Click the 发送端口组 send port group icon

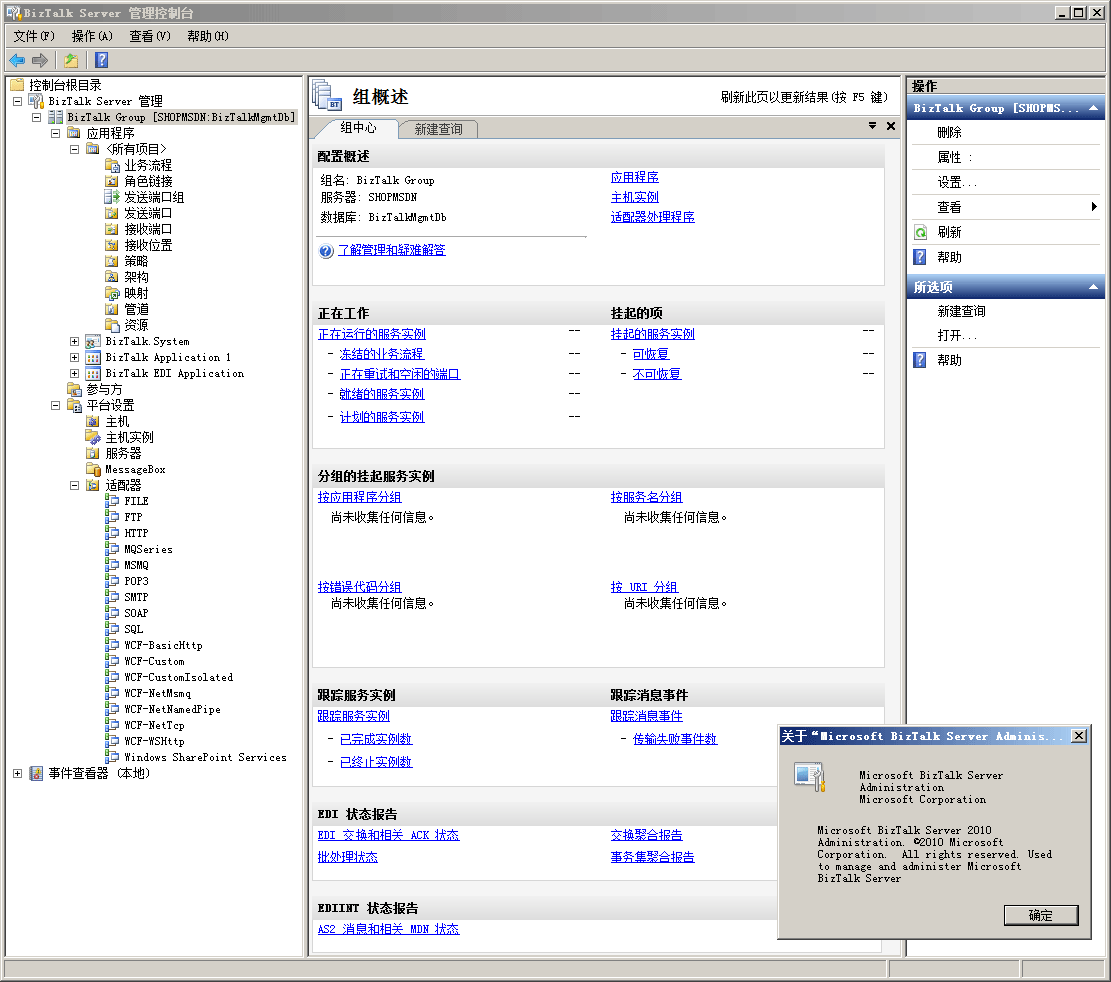pos(112,197)
